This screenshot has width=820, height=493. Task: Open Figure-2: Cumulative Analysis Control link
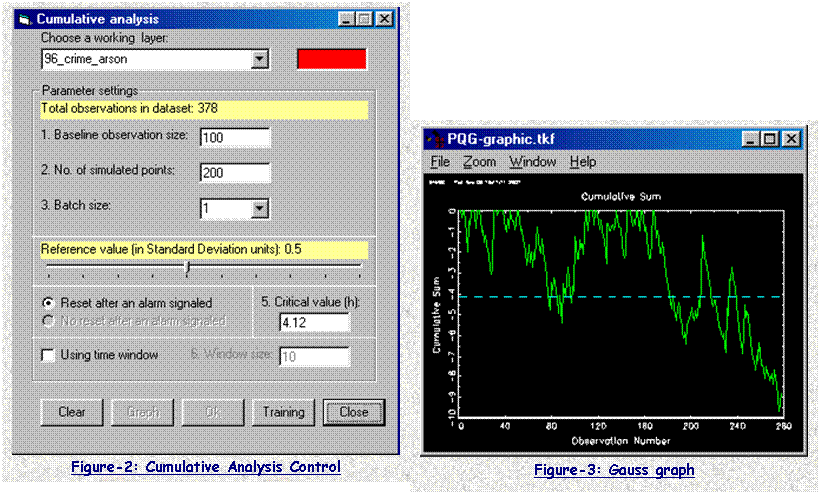(x=206, y=466)
